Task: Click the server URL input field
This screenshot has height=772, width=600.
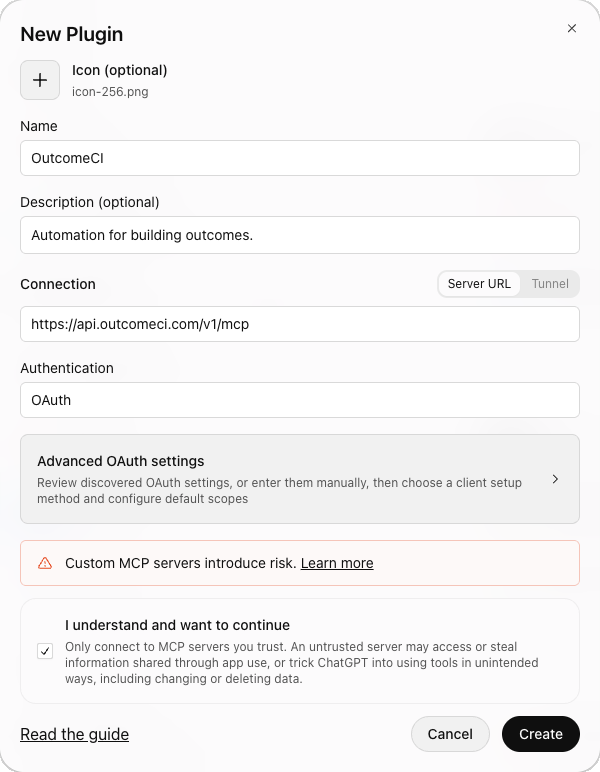Action: pos(300,324)
